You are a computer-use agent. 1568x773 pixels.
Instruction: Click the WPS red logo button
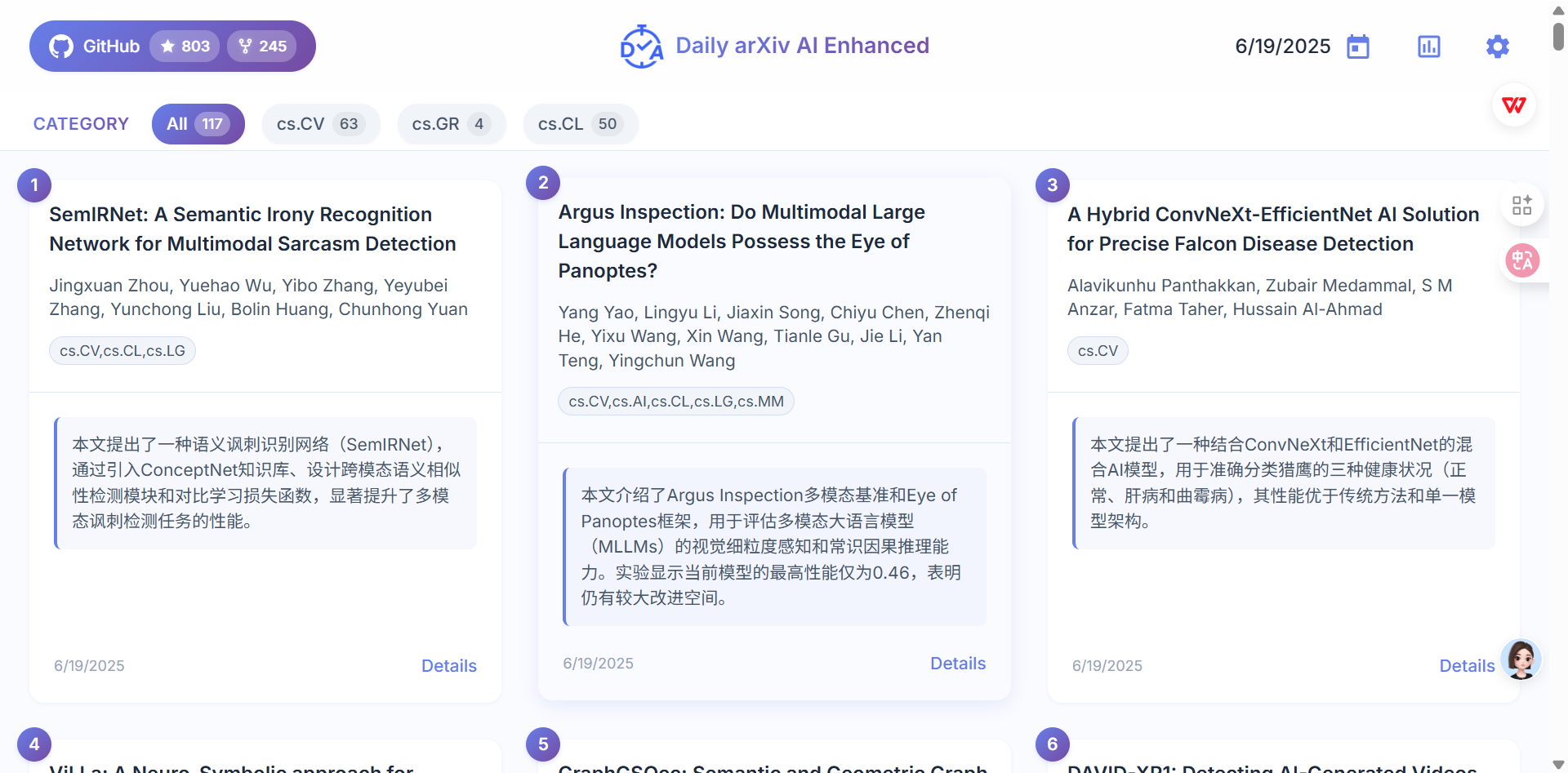point(1514,104)
